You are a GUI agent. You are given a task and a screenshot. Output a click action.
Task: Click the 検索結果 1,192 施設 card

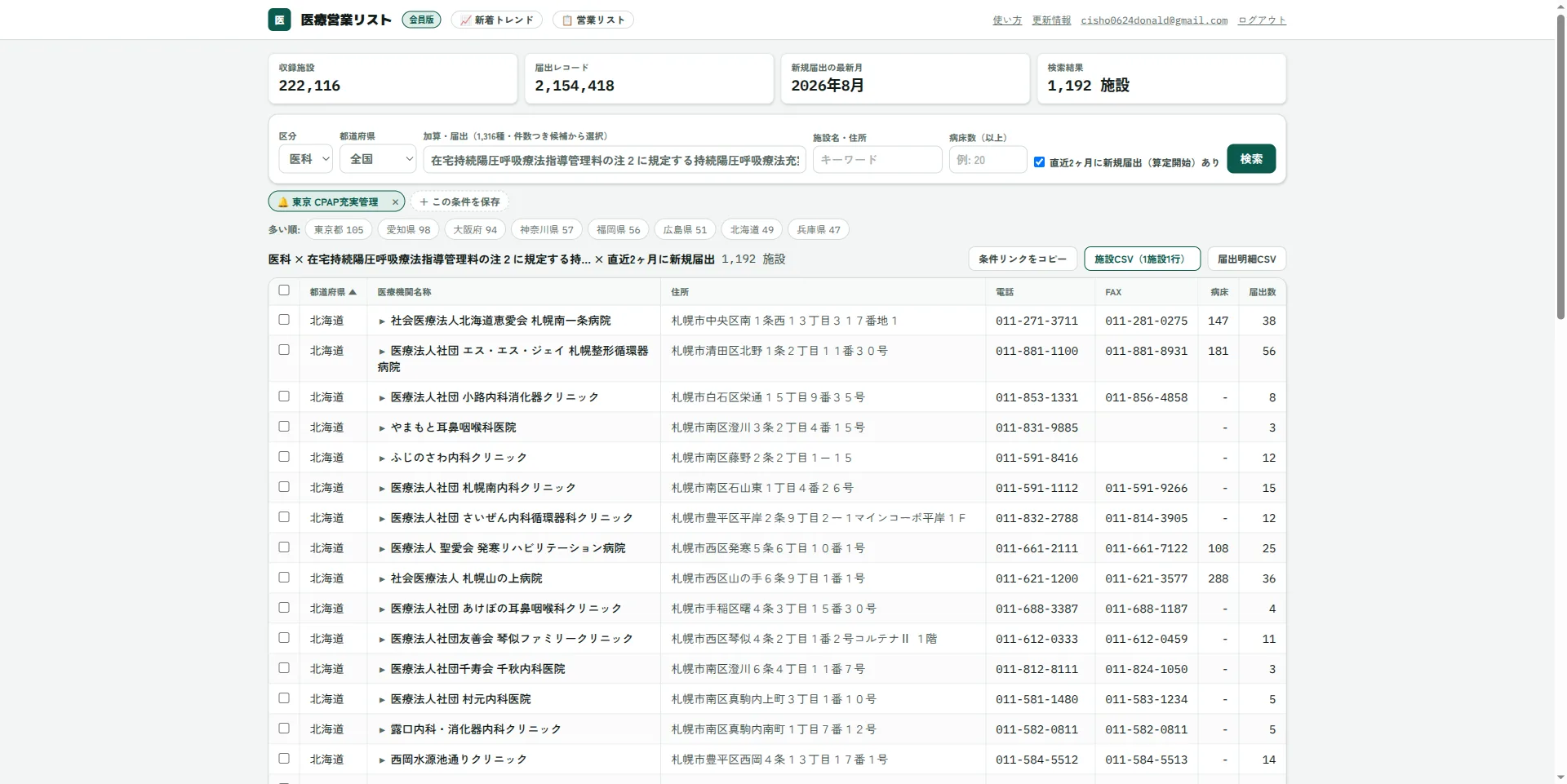click(1161, 78)
